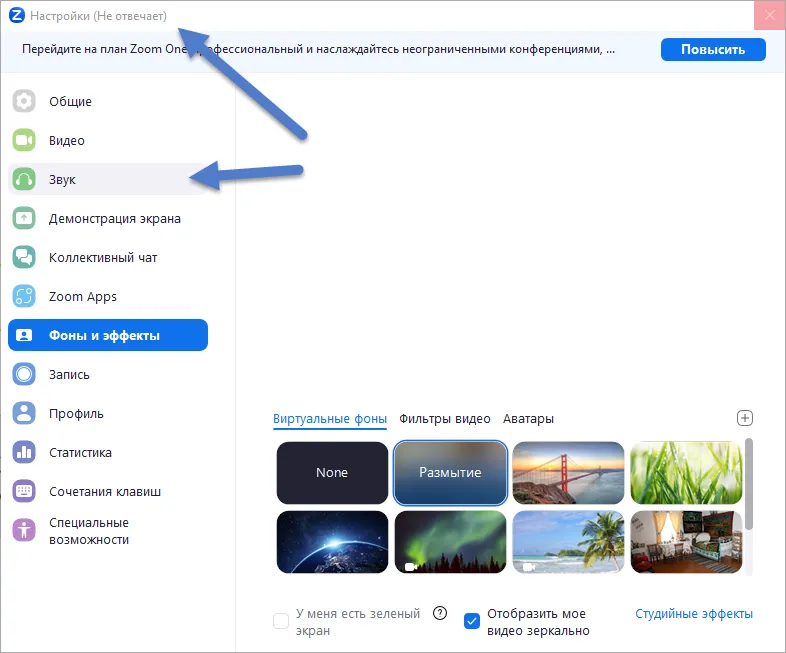Choose the Earth from space background
Viewport: 786px width, 653px height.
[x=332, y=542]
